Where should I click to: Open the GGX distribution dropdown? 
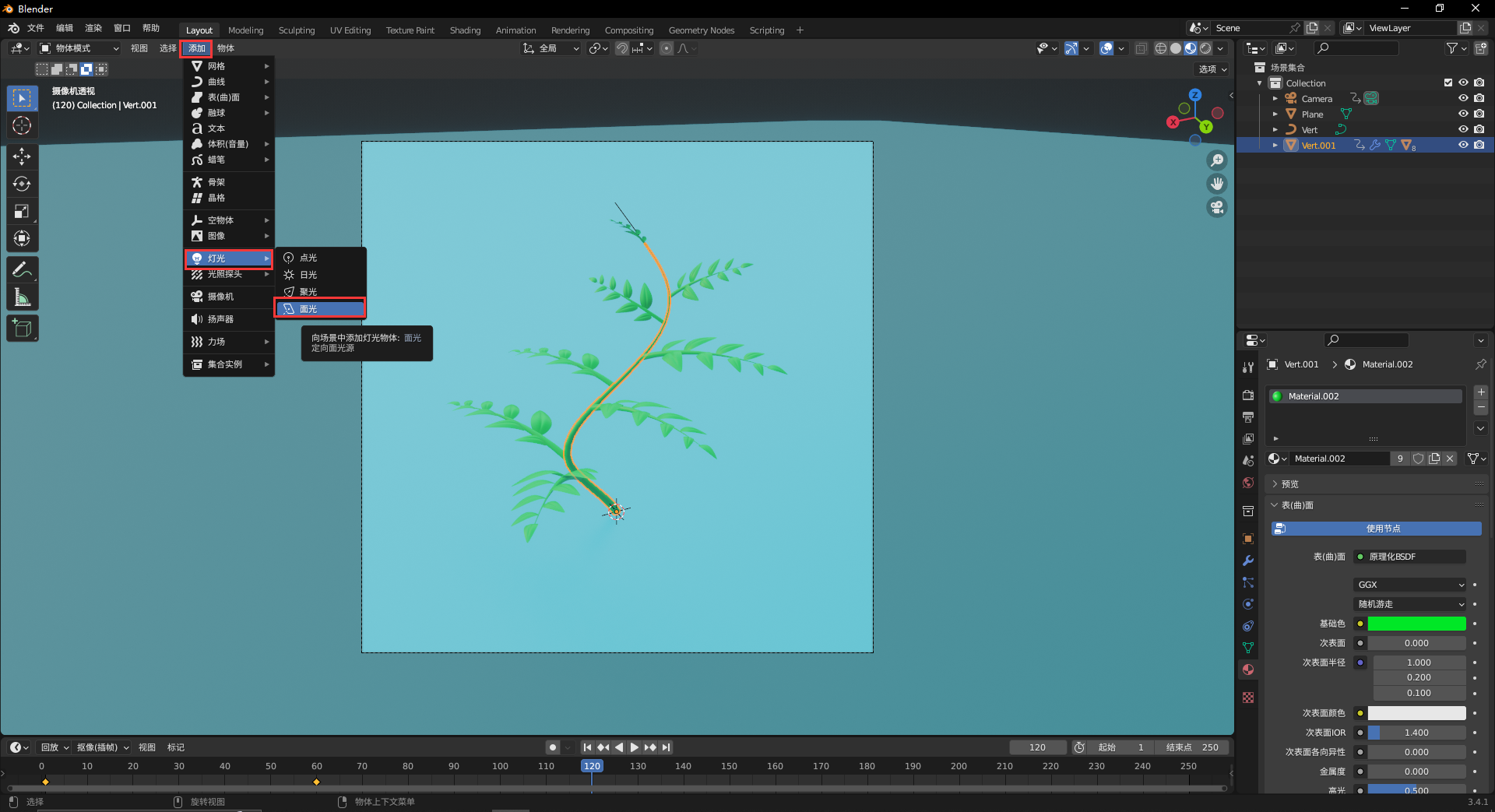pyautogui.click(x=1410, y=585)
